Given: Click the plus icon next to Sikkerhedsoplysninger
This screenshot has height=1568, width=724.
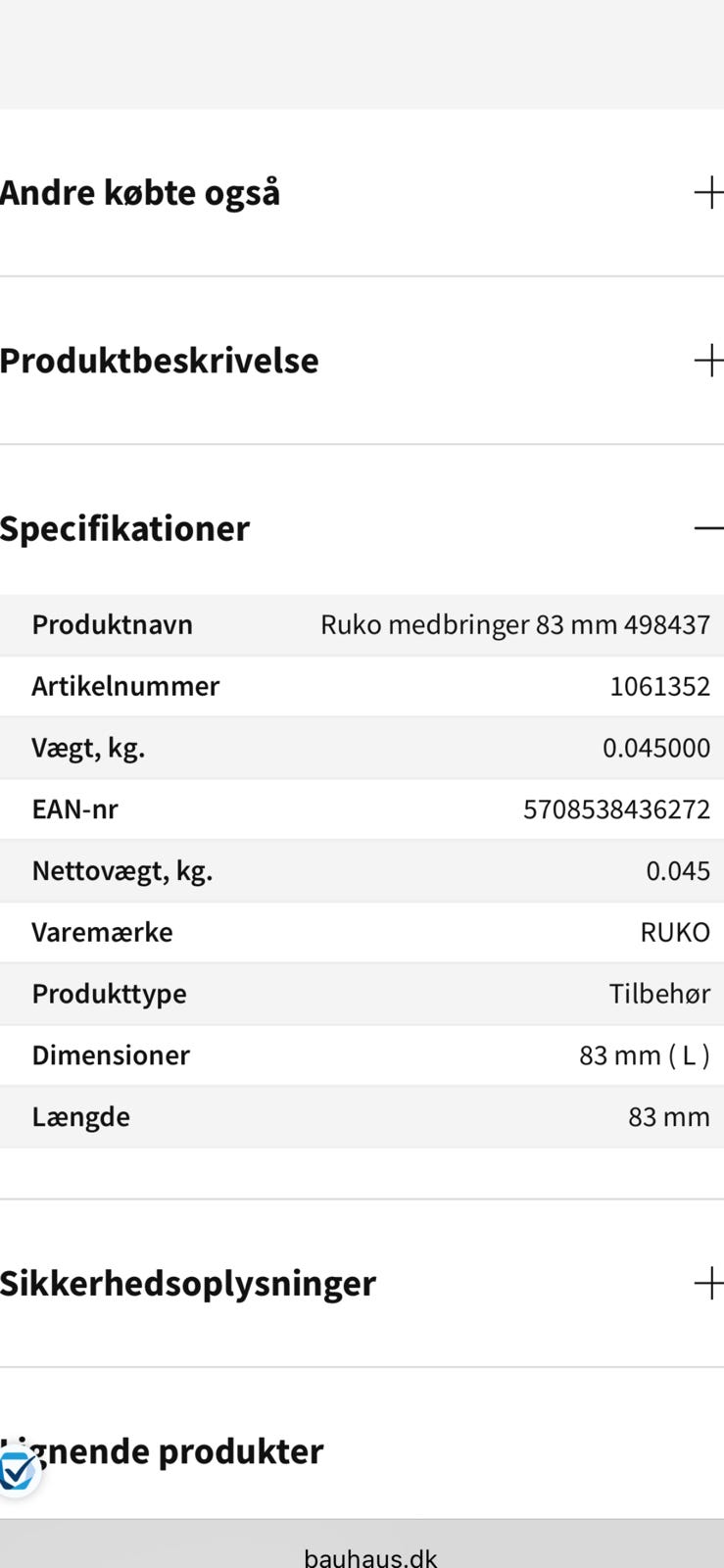Looking at the screenshot, I should (x=707, y=1284).
